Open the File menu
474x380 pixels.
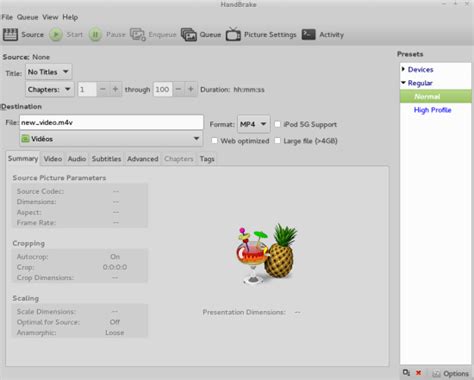pos(7,17)
